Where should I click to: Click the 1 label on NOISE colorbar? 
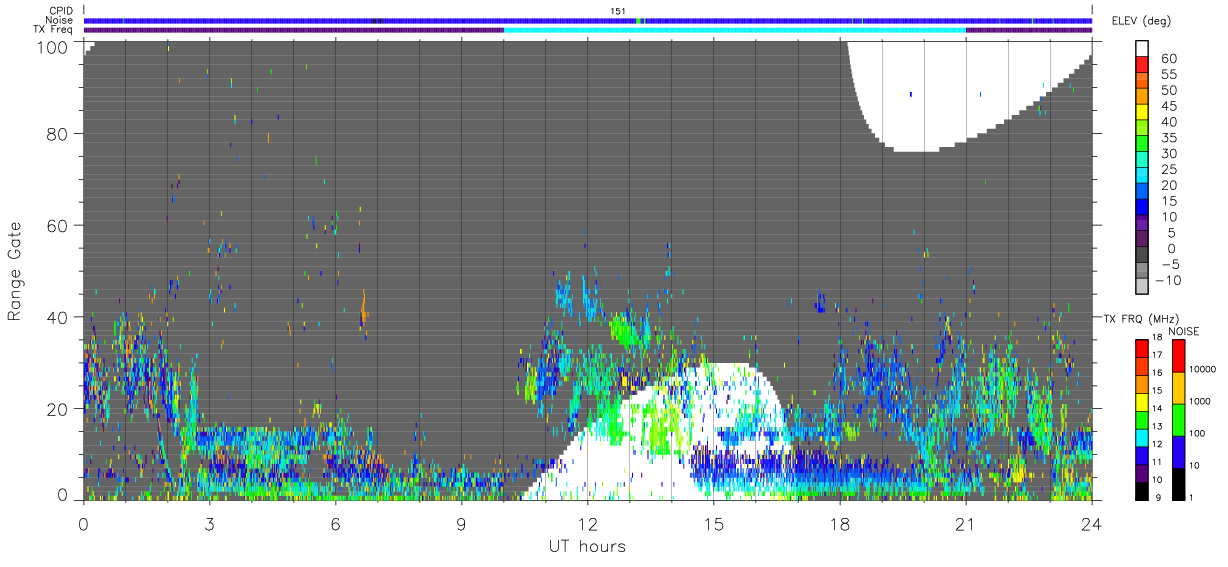(1193, 497)
